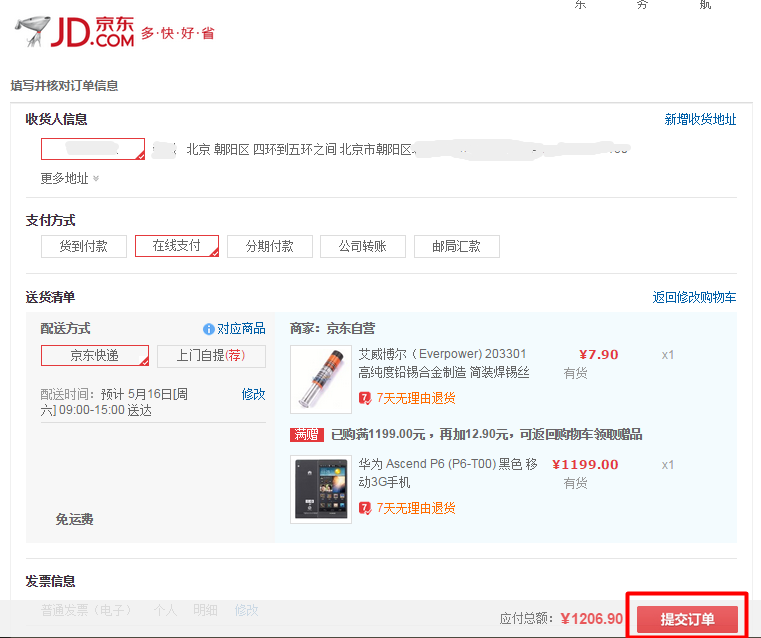This screenshot has height=638, width=761.
Task: Expand 更多地址 address list
Action: click(69, 179)
